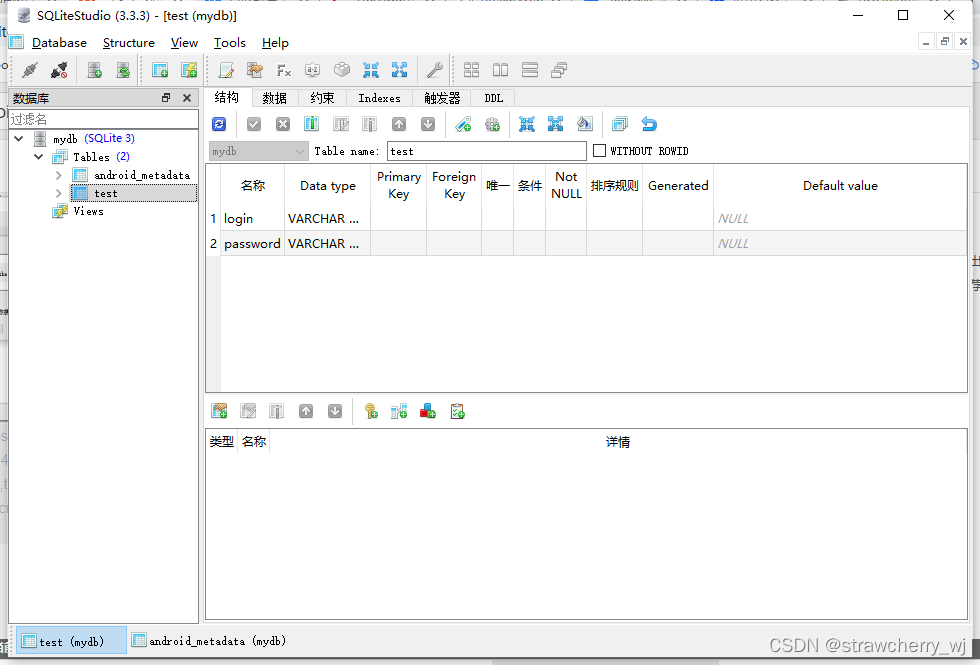Click the Not NULL column header
The width and height of the screenshot is (980, 665).
(566, 186)
